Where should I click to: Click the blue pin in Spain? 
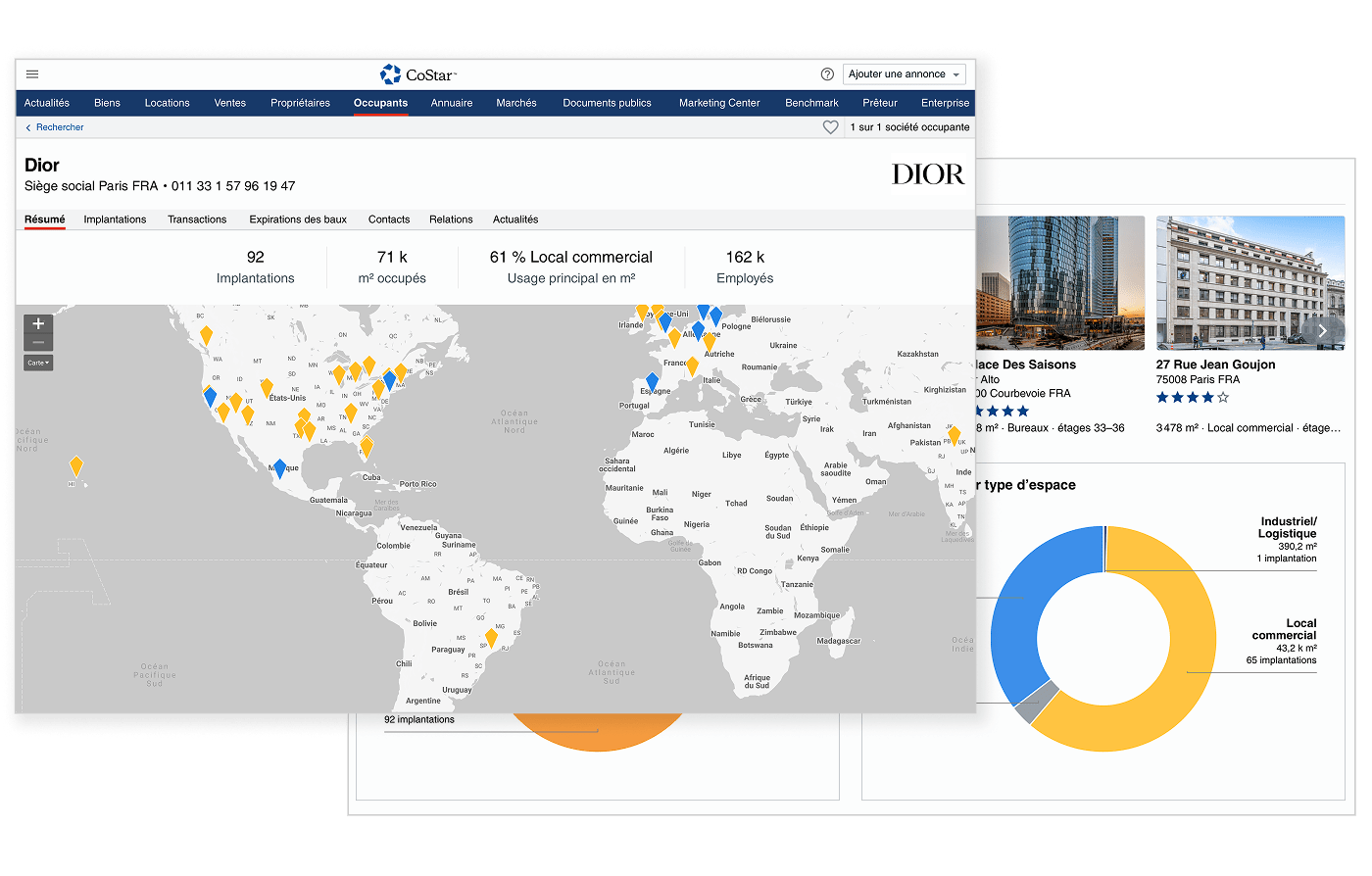click(652, 380)
